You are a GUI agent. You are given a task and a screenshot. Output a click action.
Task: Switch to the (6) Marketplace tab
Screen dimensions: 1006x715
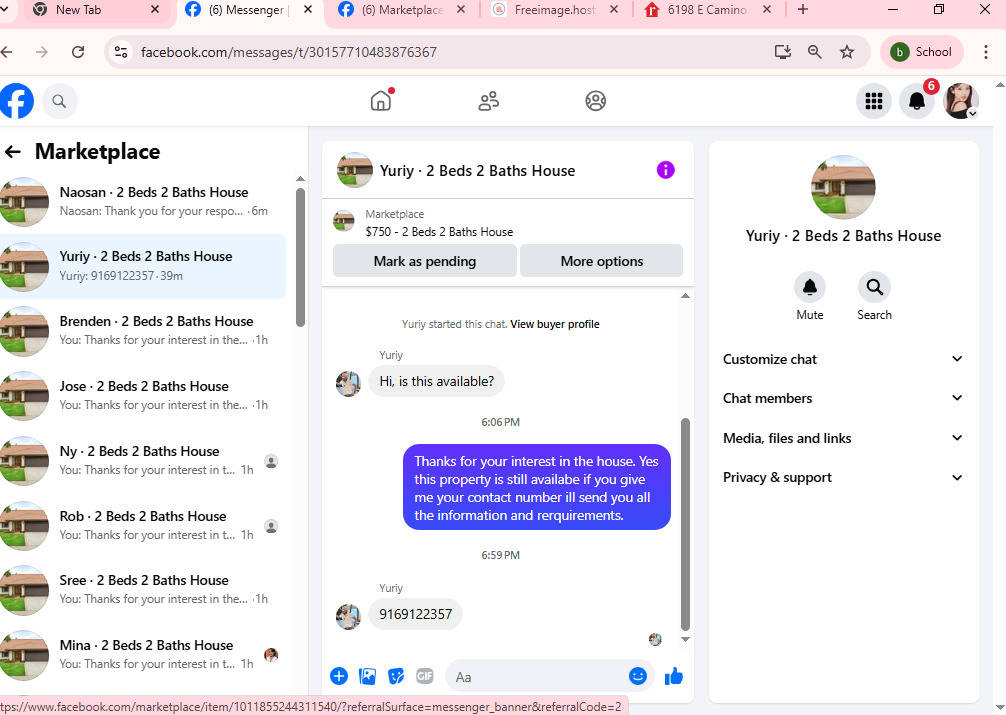click(402, 10)
